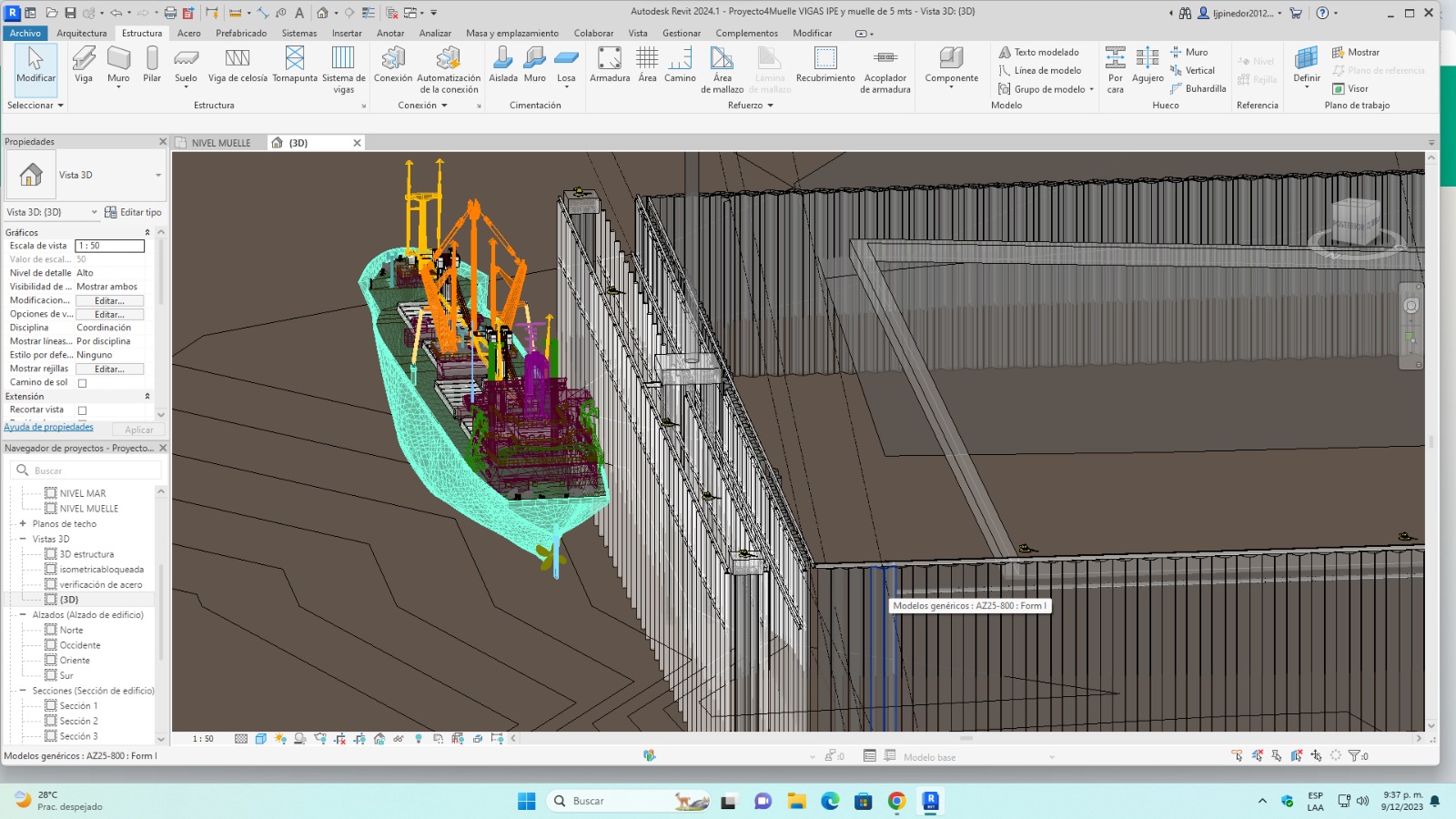Image resolution: width=1456 pixels, height=819 pixels.
Task: Switch to the Estructura ribbon tab
Action: [142, 33]
